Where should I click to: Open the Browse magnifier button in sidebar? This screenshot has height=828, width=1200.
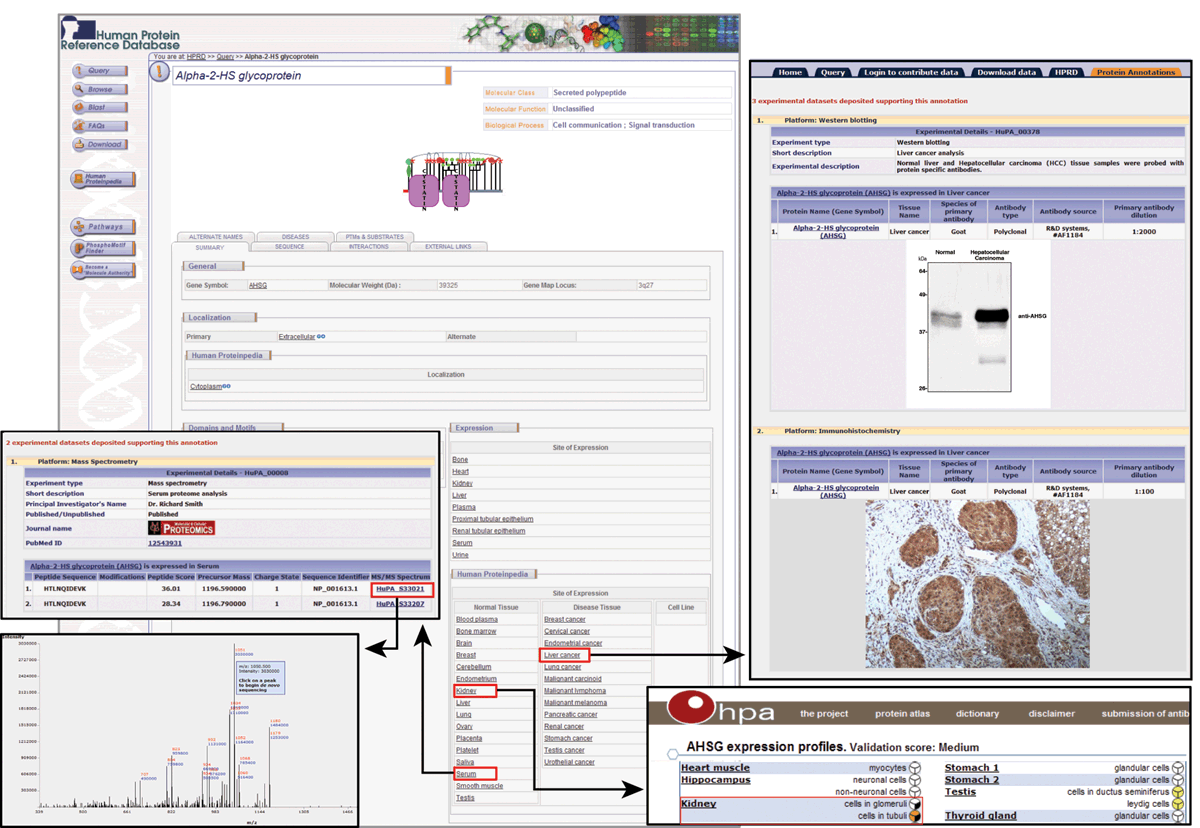point(99,89)
